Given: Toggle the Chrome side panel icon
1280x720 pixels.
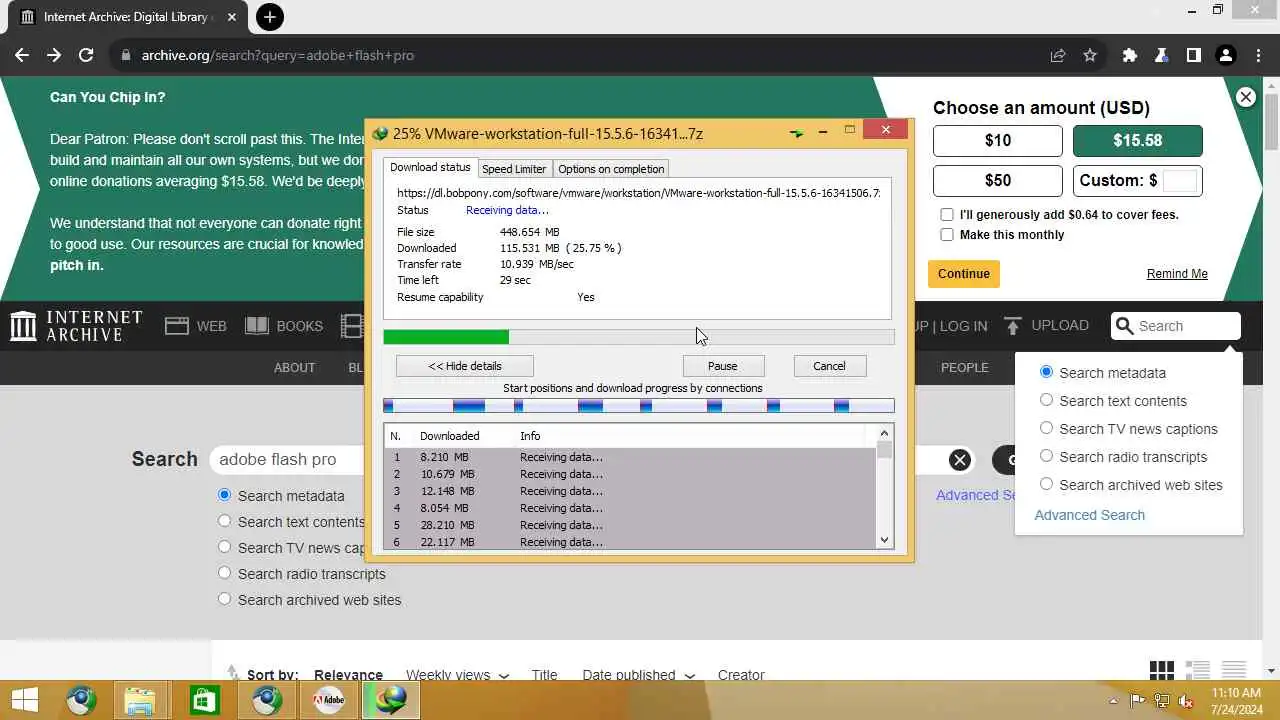Looking at the screenshot, I should pyautogui.click(x=1194, y=56).
